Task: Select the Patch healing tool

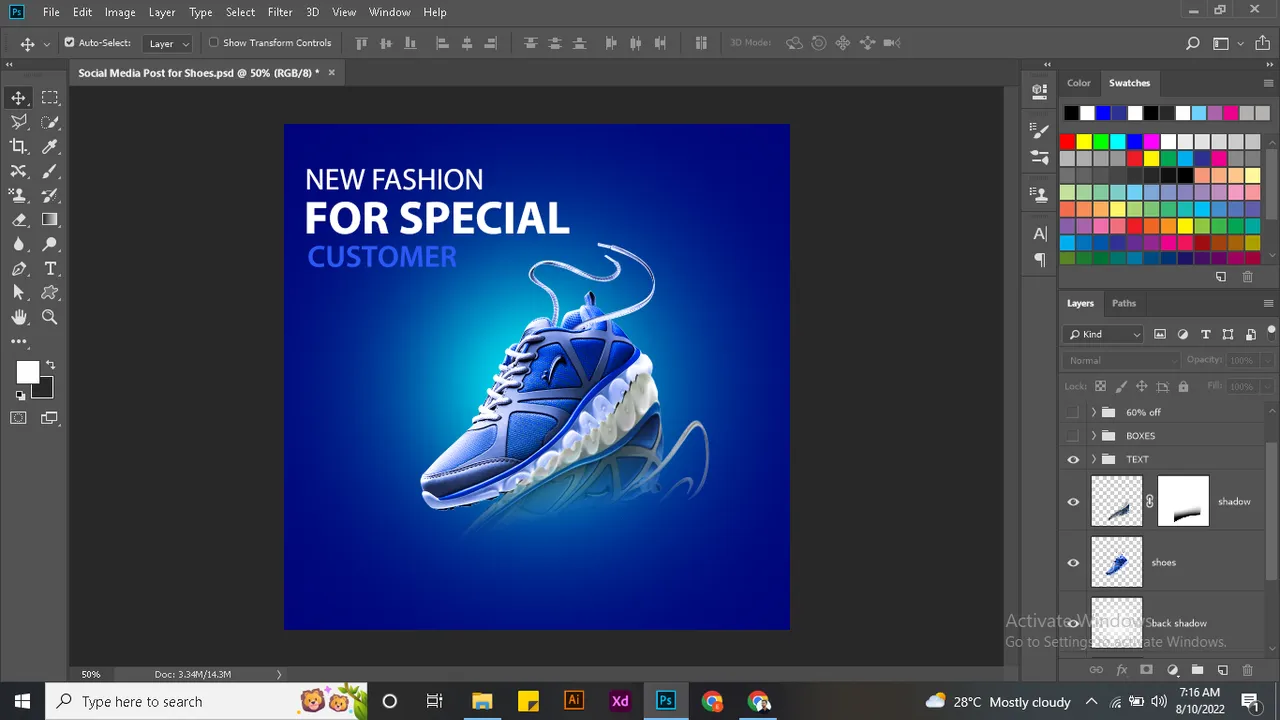Action: (x=19, y=171)
